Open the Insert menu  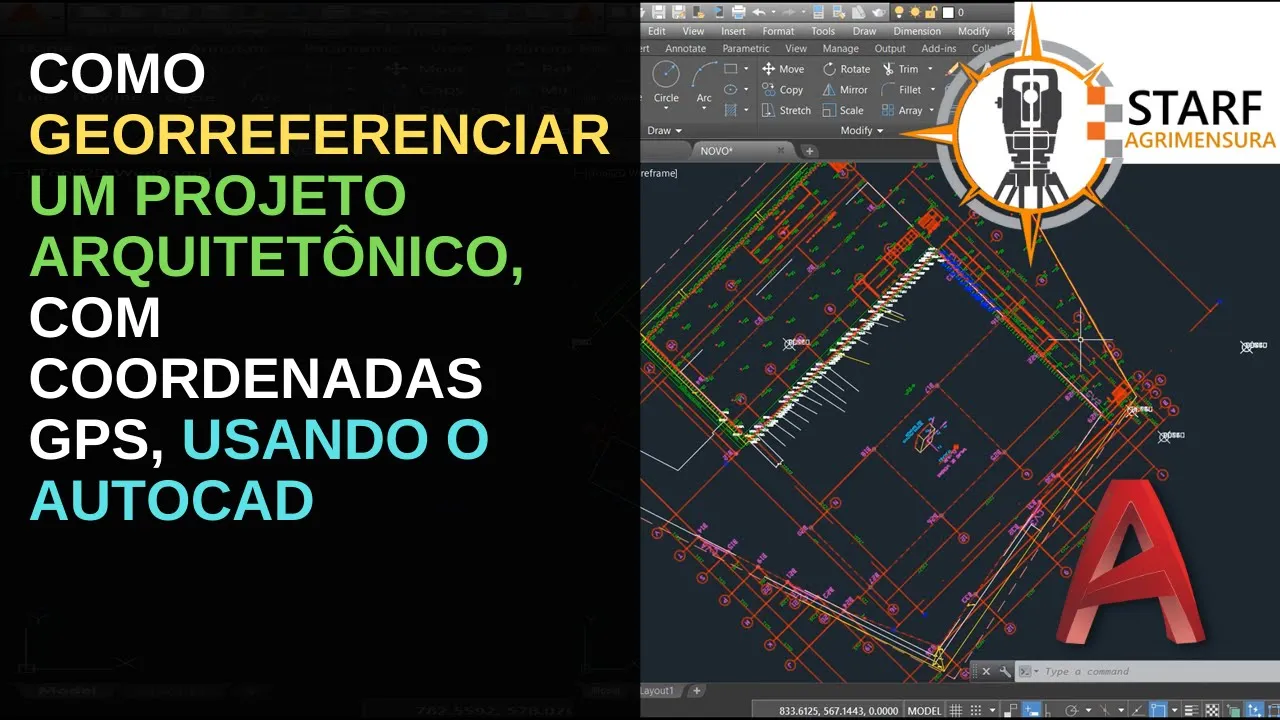tap(733, 31)
